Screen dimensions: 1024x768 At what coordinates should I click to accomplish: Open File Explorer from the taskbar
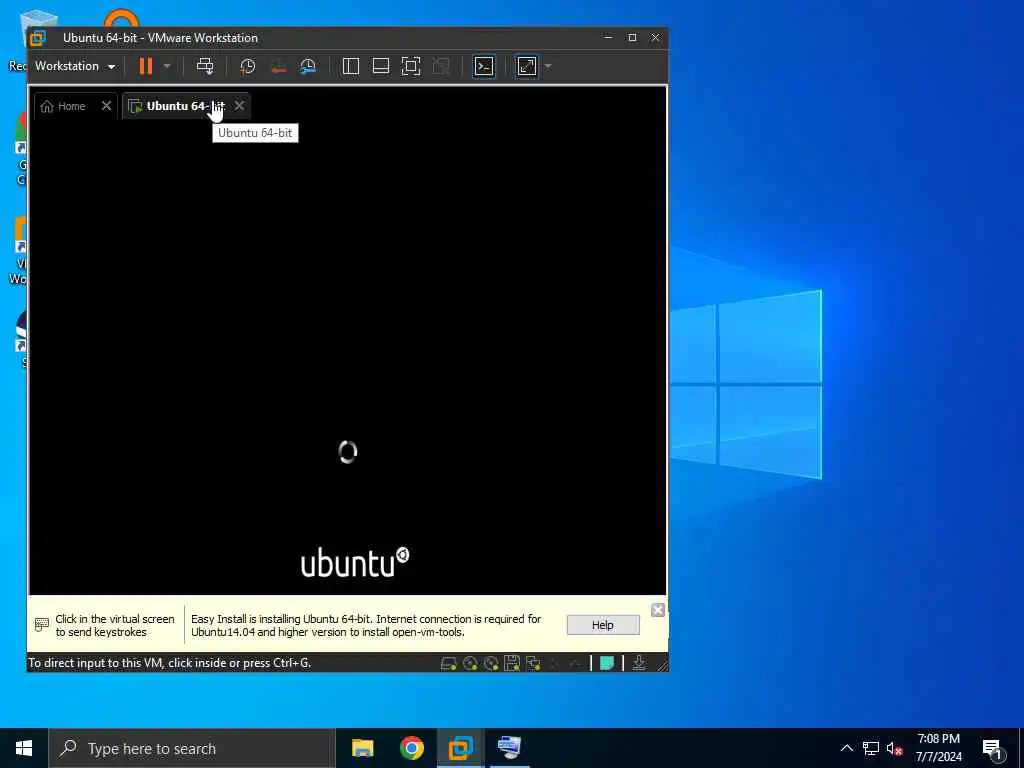coord(362,748)
